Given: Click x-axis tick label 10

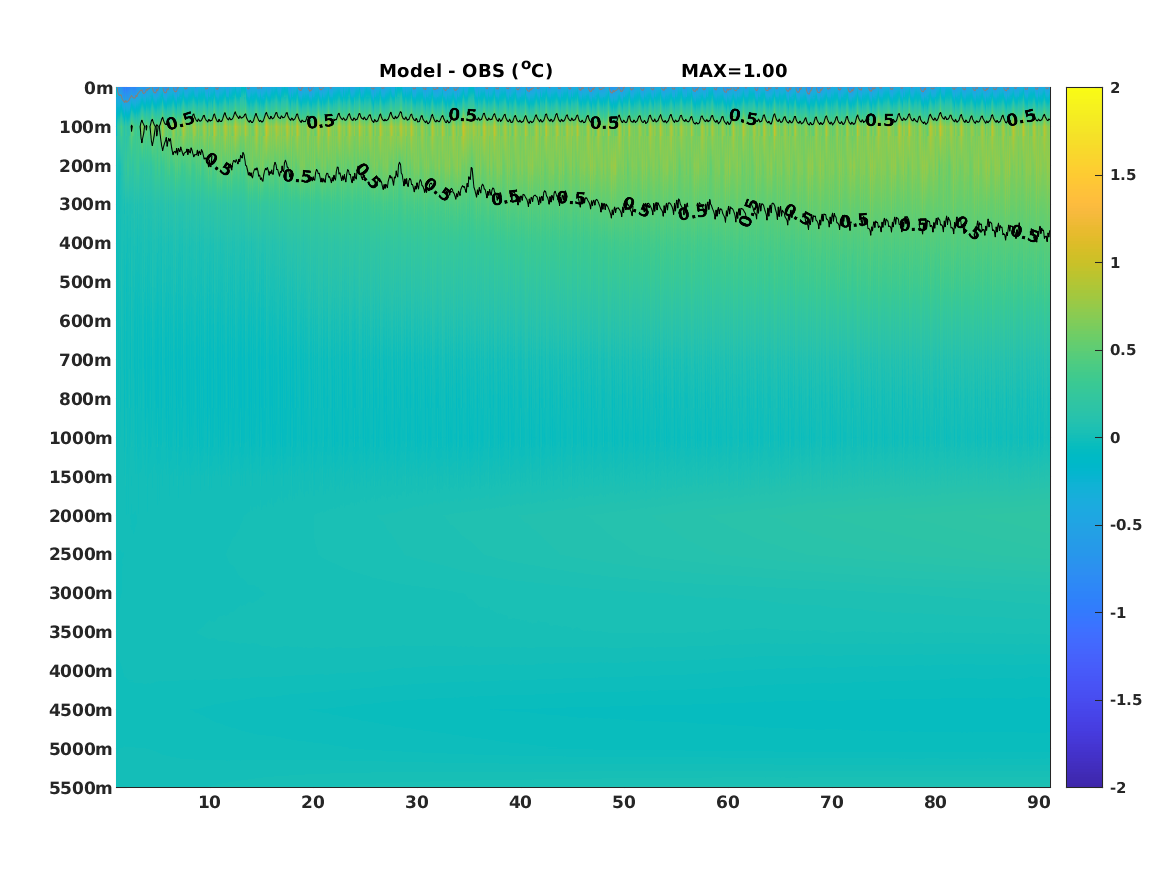Looking at the screenshot, I should pos(209,802).
